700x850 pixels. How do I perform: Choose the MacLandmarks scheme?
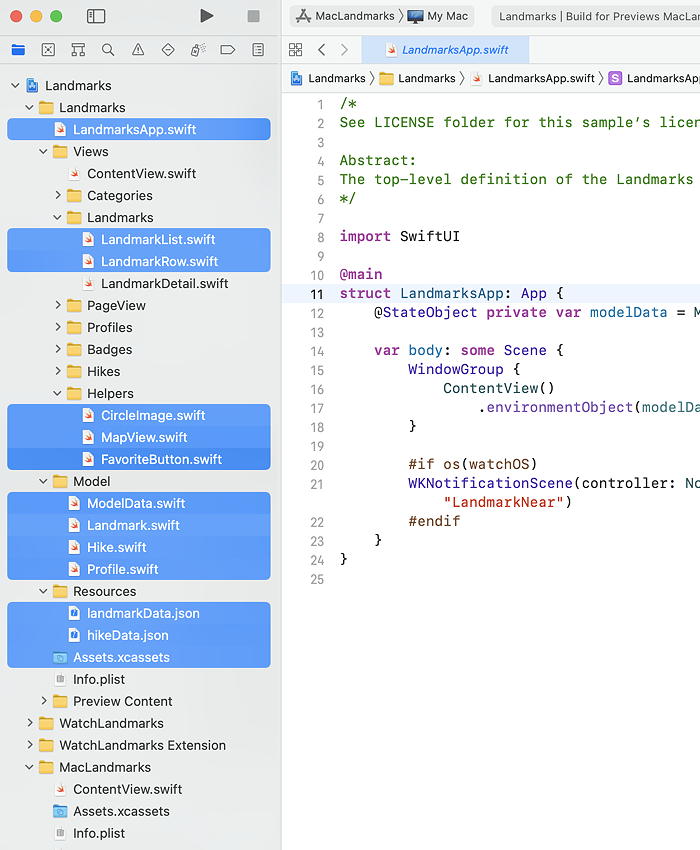click(x=345, y=16)
